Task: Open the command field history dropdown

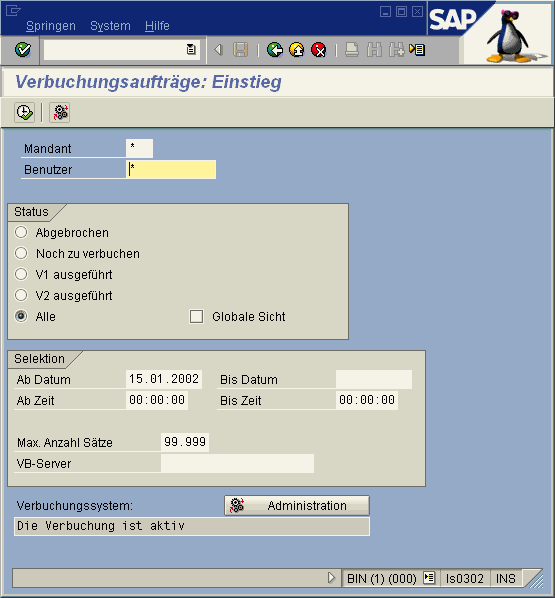Action: pyautogui.click(x=191, y=49)
